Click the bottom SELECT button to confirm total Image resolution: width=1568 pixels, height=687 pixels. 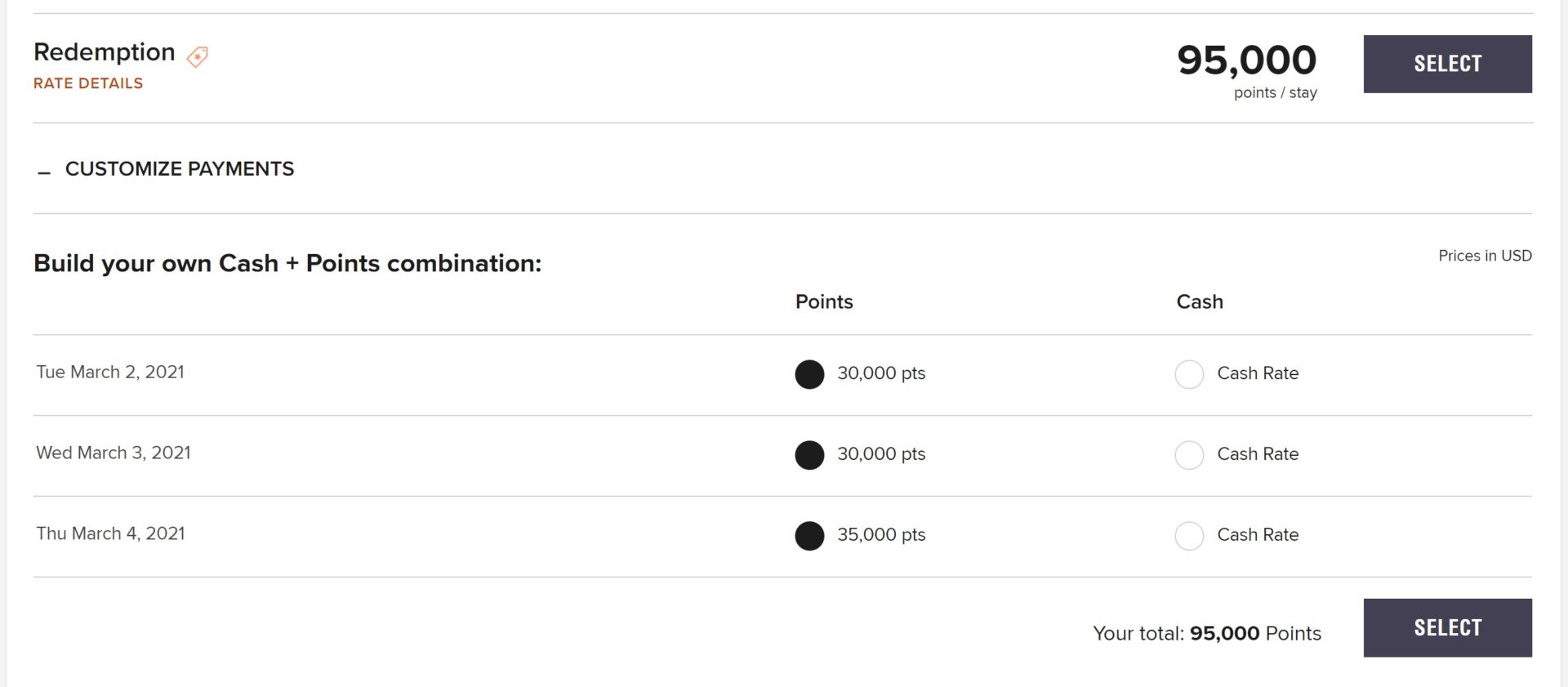tap(1447, 627)
